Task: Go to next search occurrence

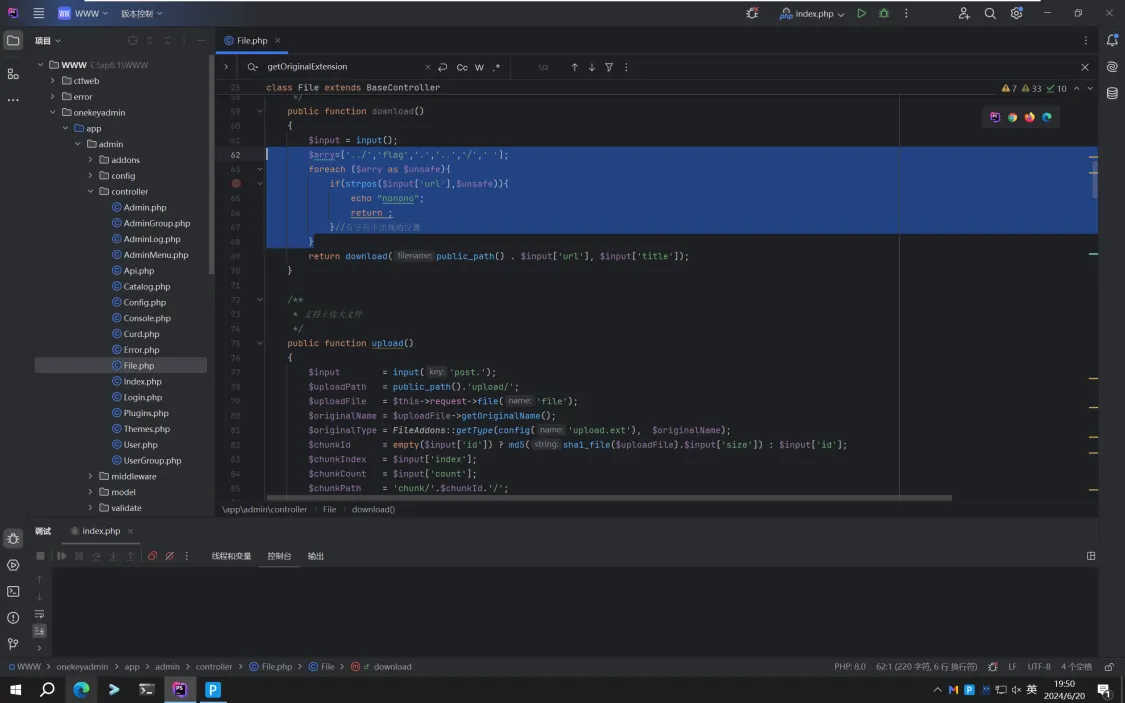Action: click(x=592, y=67)
